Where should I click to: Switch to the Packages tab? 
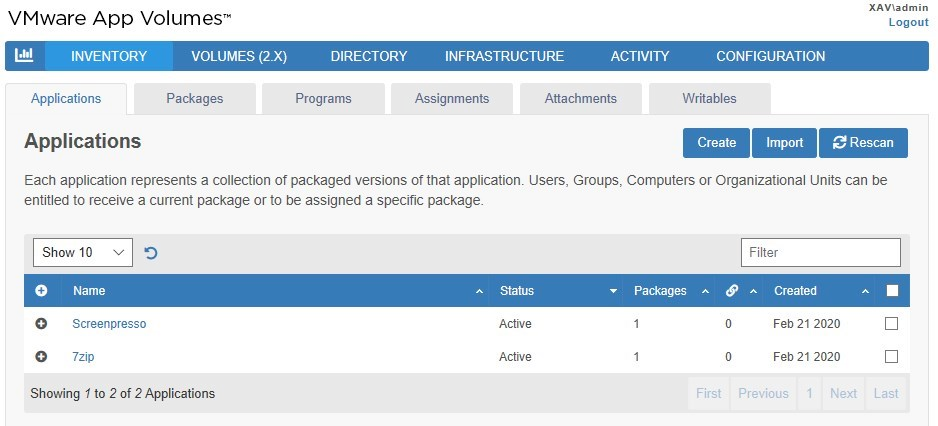[x=194, y=99]
